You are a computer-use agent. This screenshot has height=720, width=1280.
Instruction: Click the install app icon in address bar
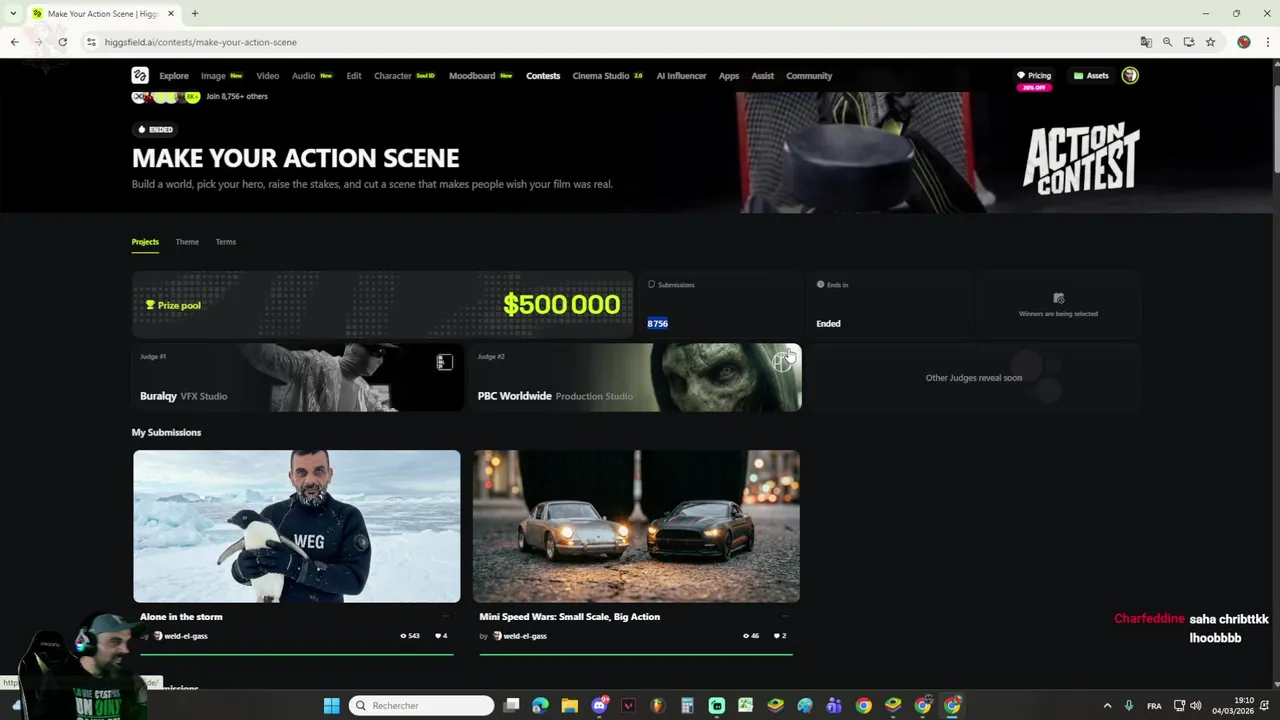click(1189, 42)
